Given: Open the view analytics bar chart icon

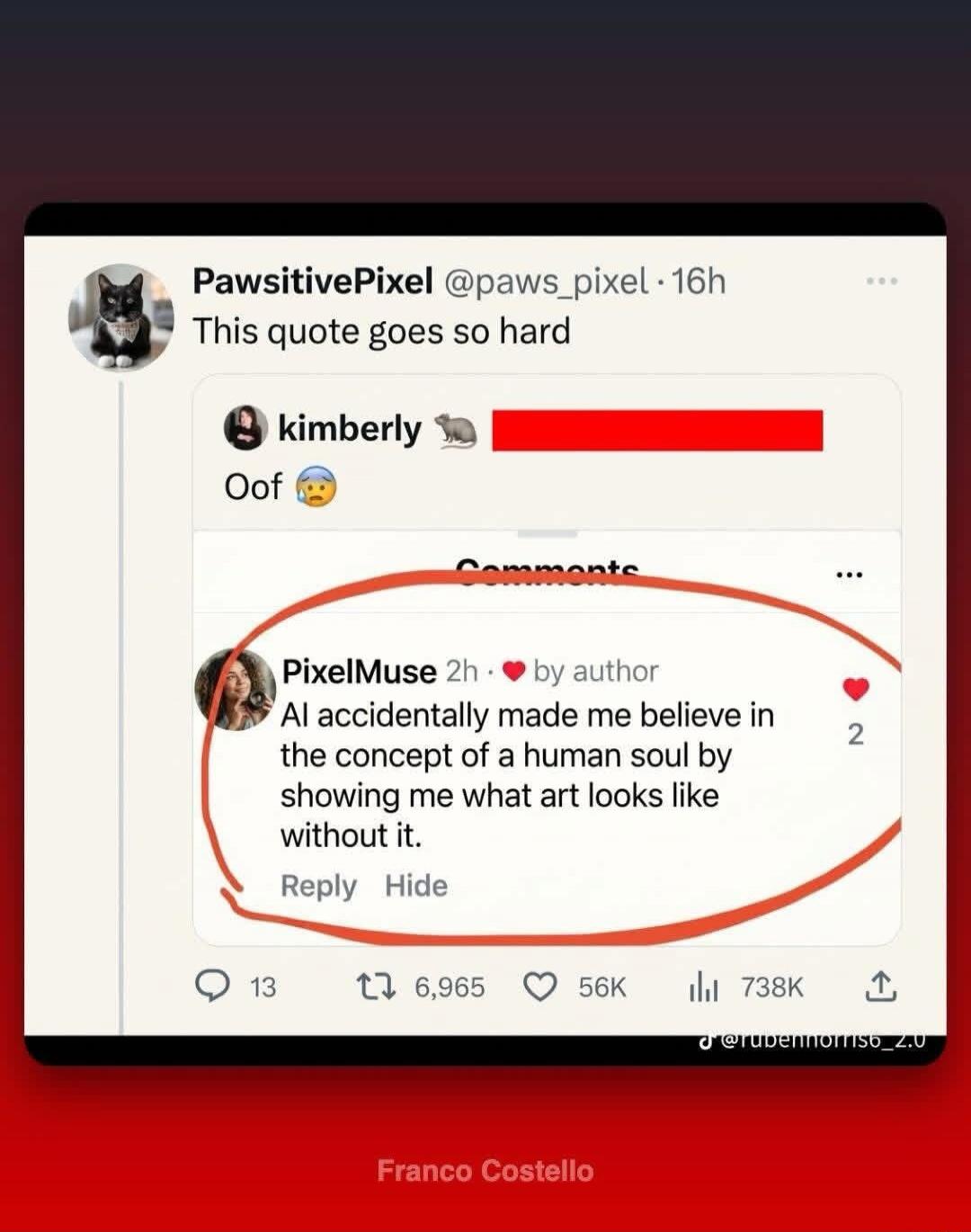Looking at the screenshot, I should [x=703, y=987].
